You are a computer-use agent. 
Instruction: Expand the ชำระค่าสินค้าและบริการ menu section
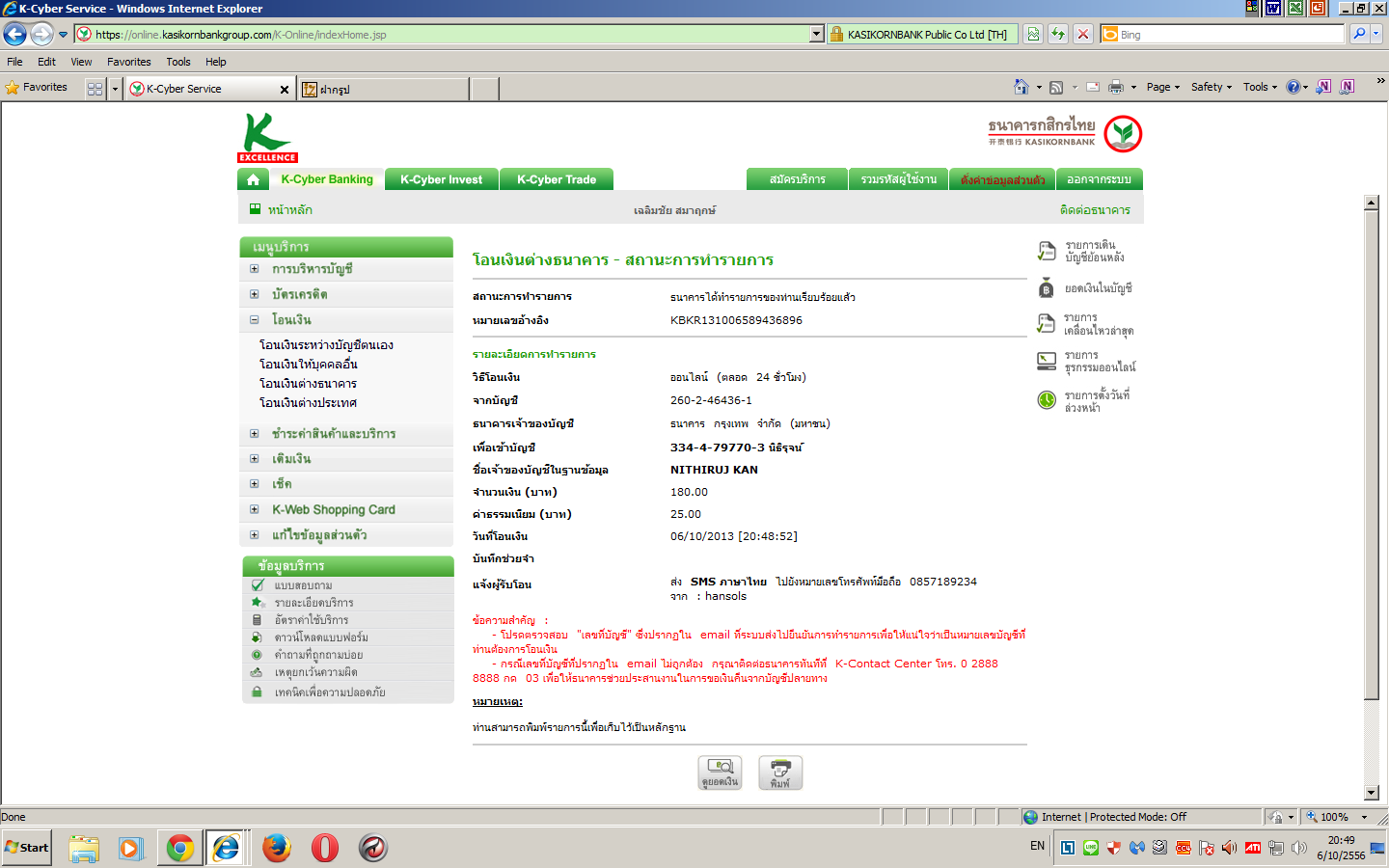click(255, 434)
